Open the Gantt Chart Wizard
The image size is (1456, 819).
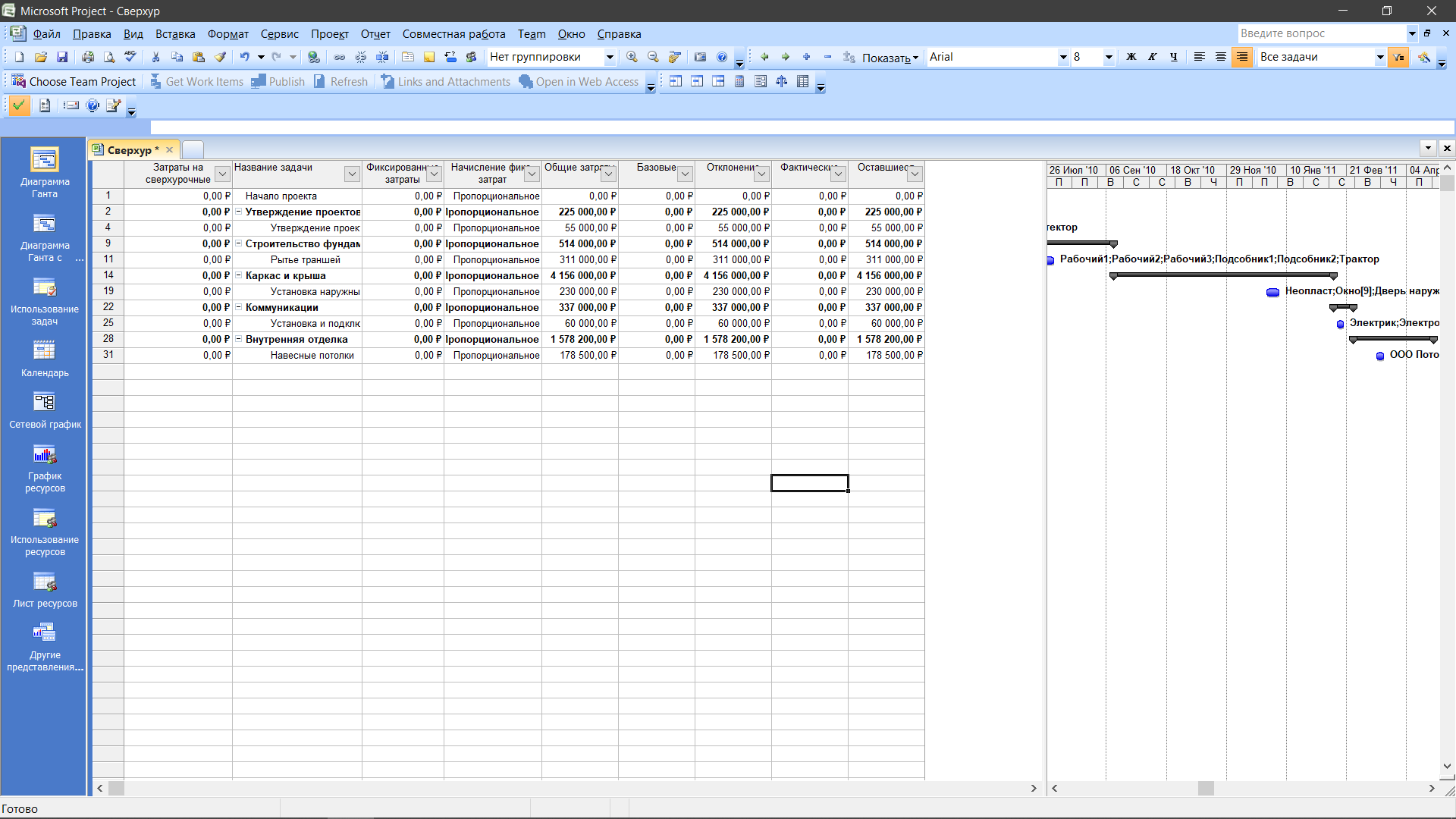coord(1424,57)
